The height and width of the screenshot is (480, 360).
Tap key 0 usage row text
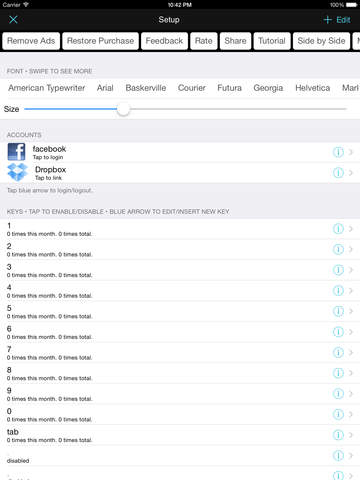pyautogui.click(x=49, y=420)
